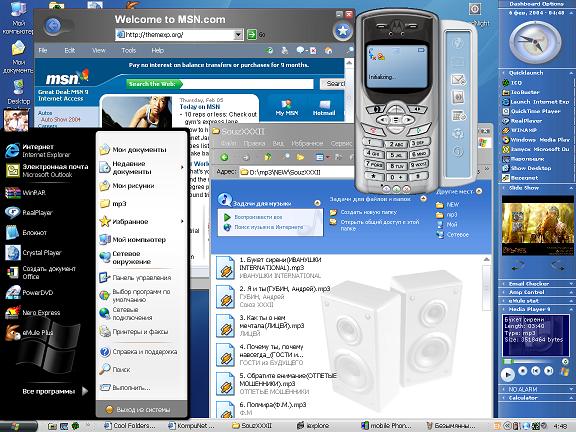The width and height of the screenshot is (576, 432).
Task: Click the Search button on MSN page
Action: (333, 84)
